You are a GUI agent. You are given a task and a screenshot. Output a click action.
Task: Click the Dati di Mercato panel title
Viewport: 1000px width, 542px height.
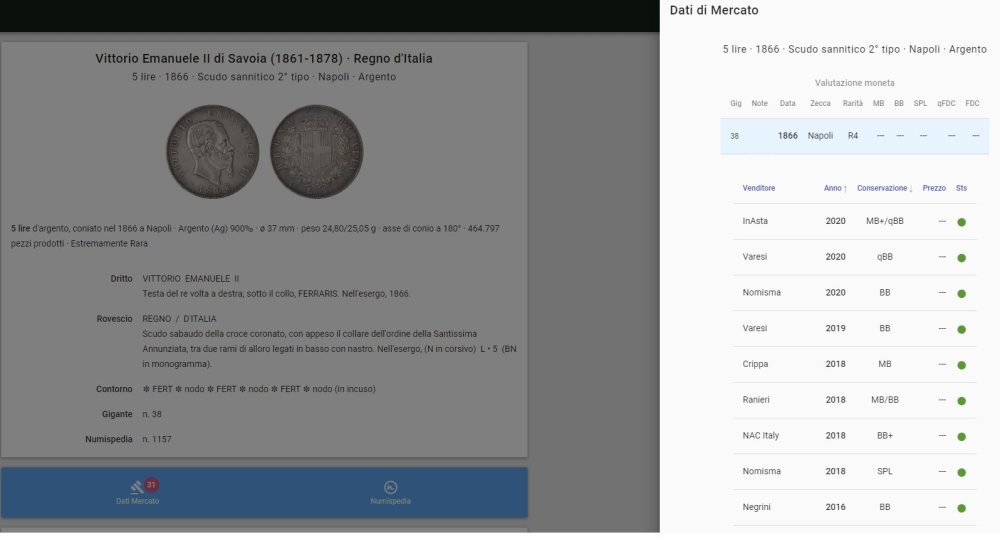pyautogui.click(x=714, y=10)
